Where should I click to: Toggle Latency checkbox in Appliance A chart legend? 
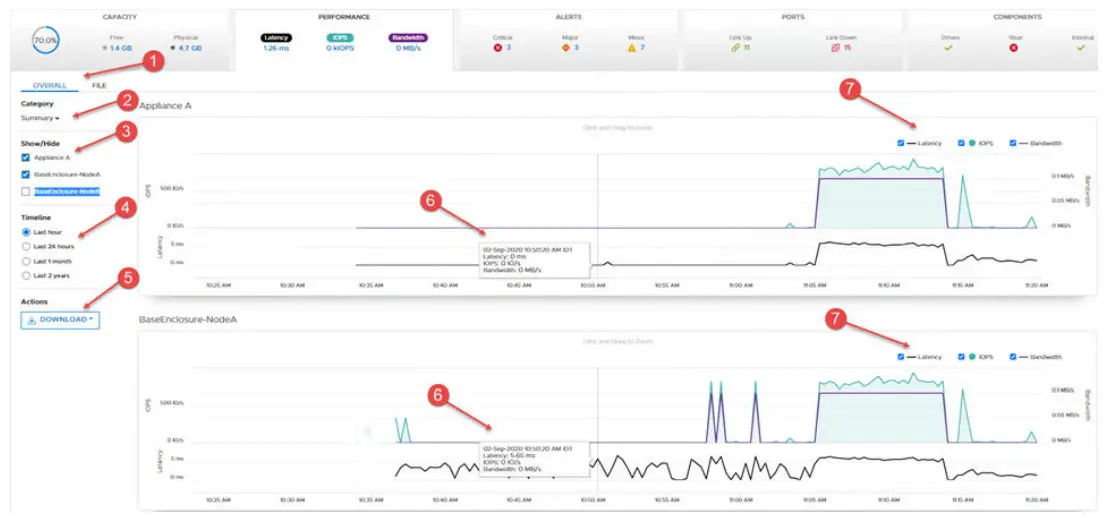pos(901,143)
